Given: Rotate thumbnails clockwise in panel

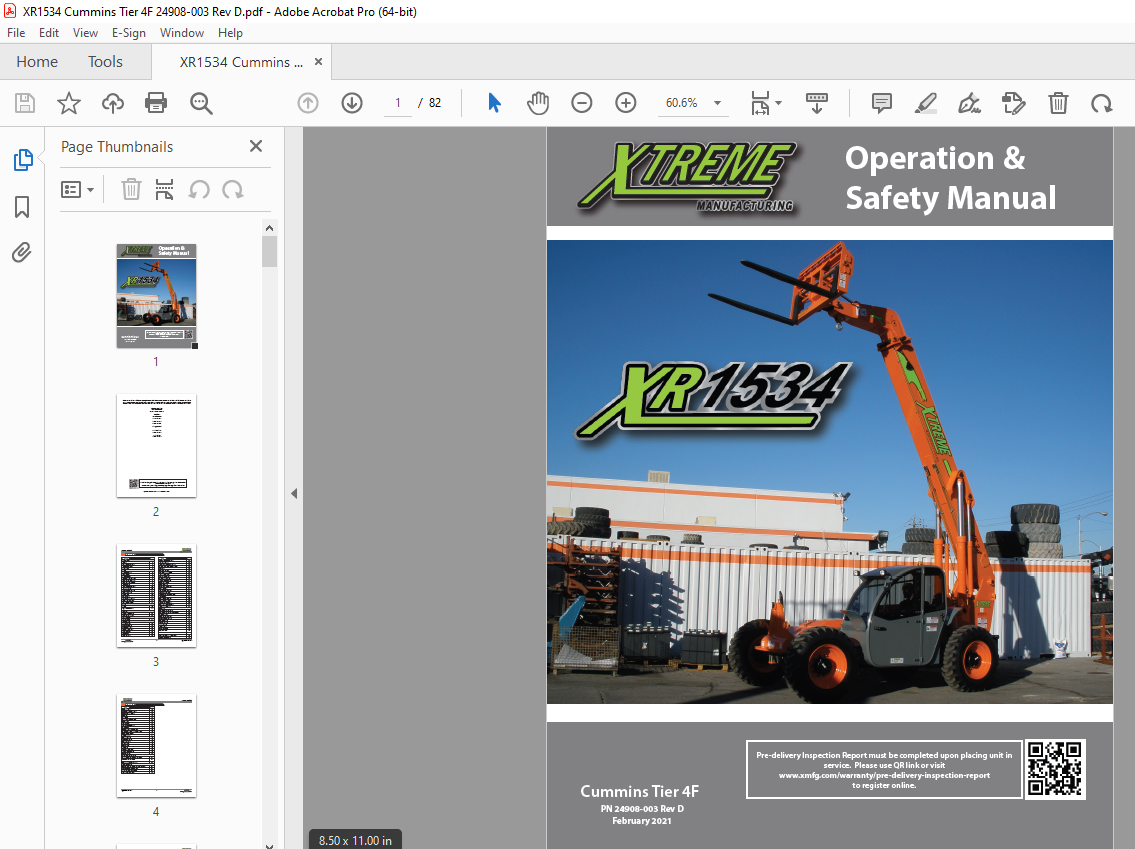Looking at the screenshot, I should click(232, 190).
